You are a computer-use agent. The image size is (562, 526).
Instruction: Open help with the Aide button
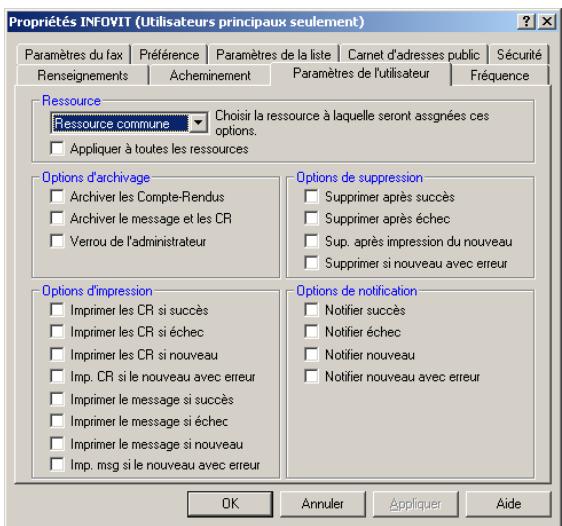(x=509, y=504)
